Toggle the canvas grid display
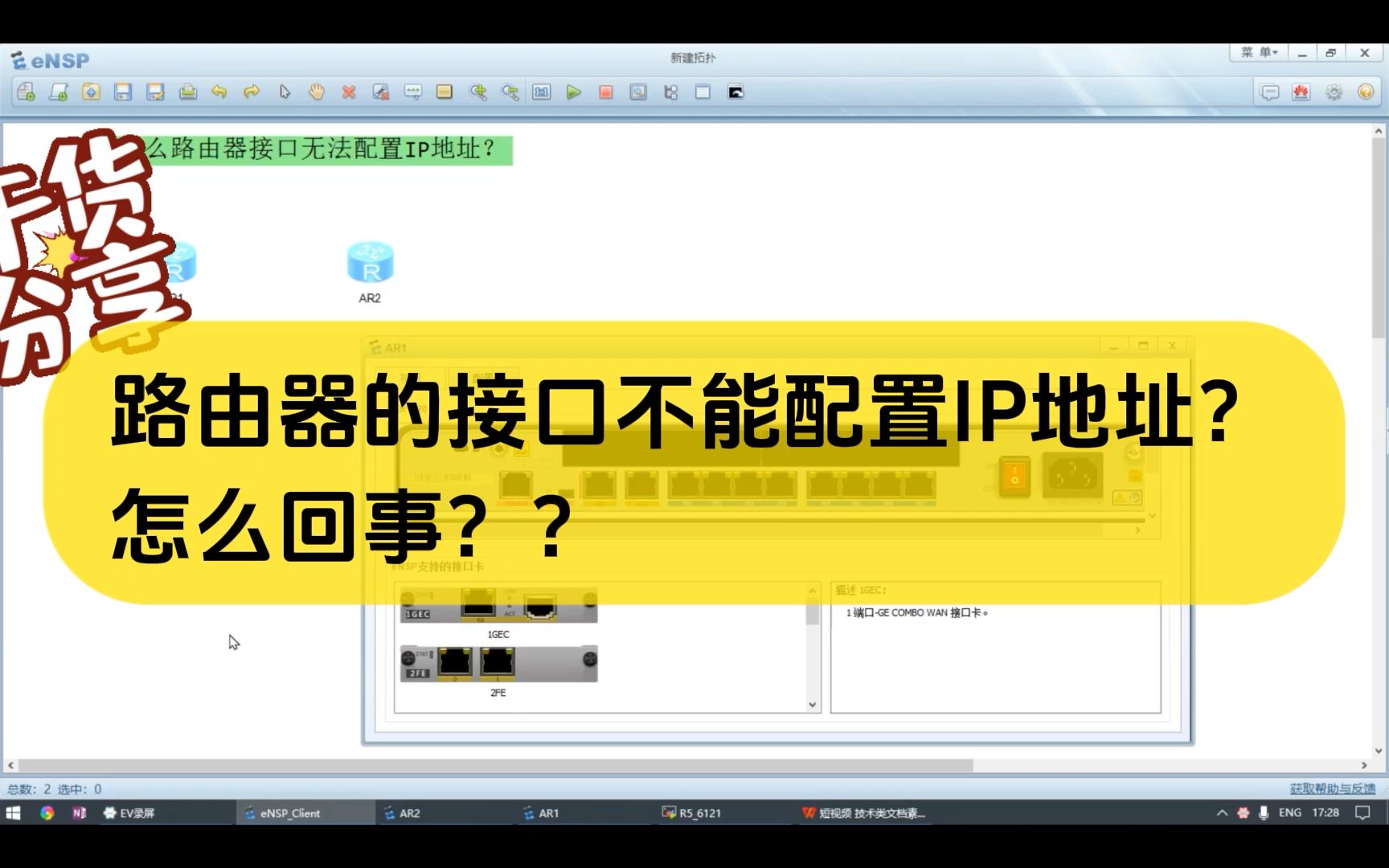 [x=703, y=92]
